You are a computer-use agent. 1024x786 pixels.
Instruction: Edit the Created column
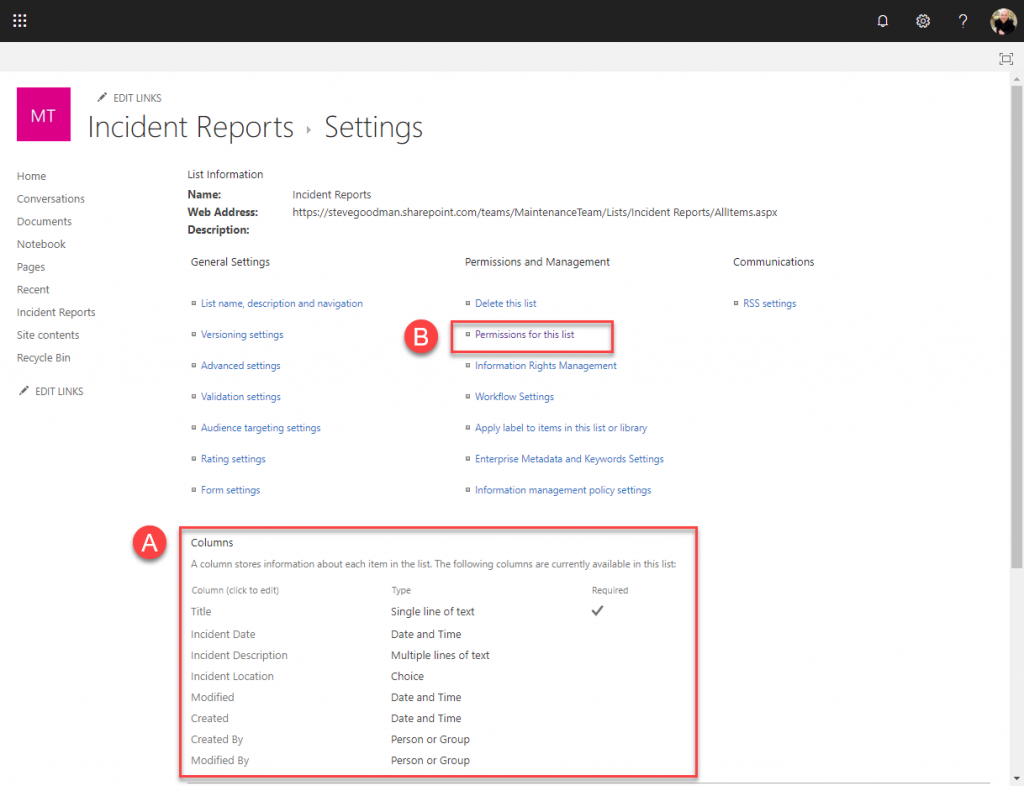click(x=210, y=718)
